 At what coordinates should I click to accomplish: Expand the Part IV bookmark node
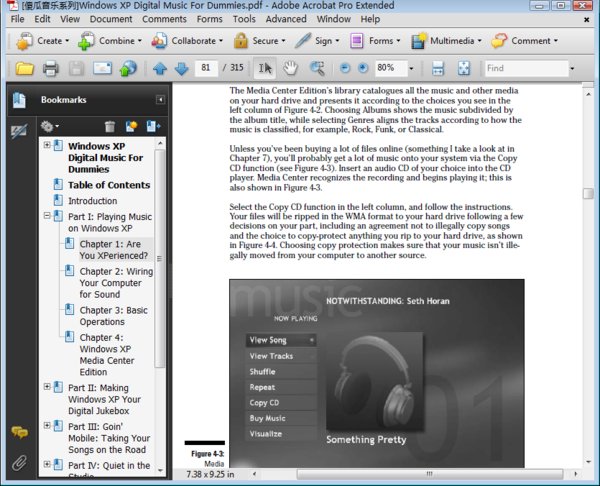click(47, 464)
